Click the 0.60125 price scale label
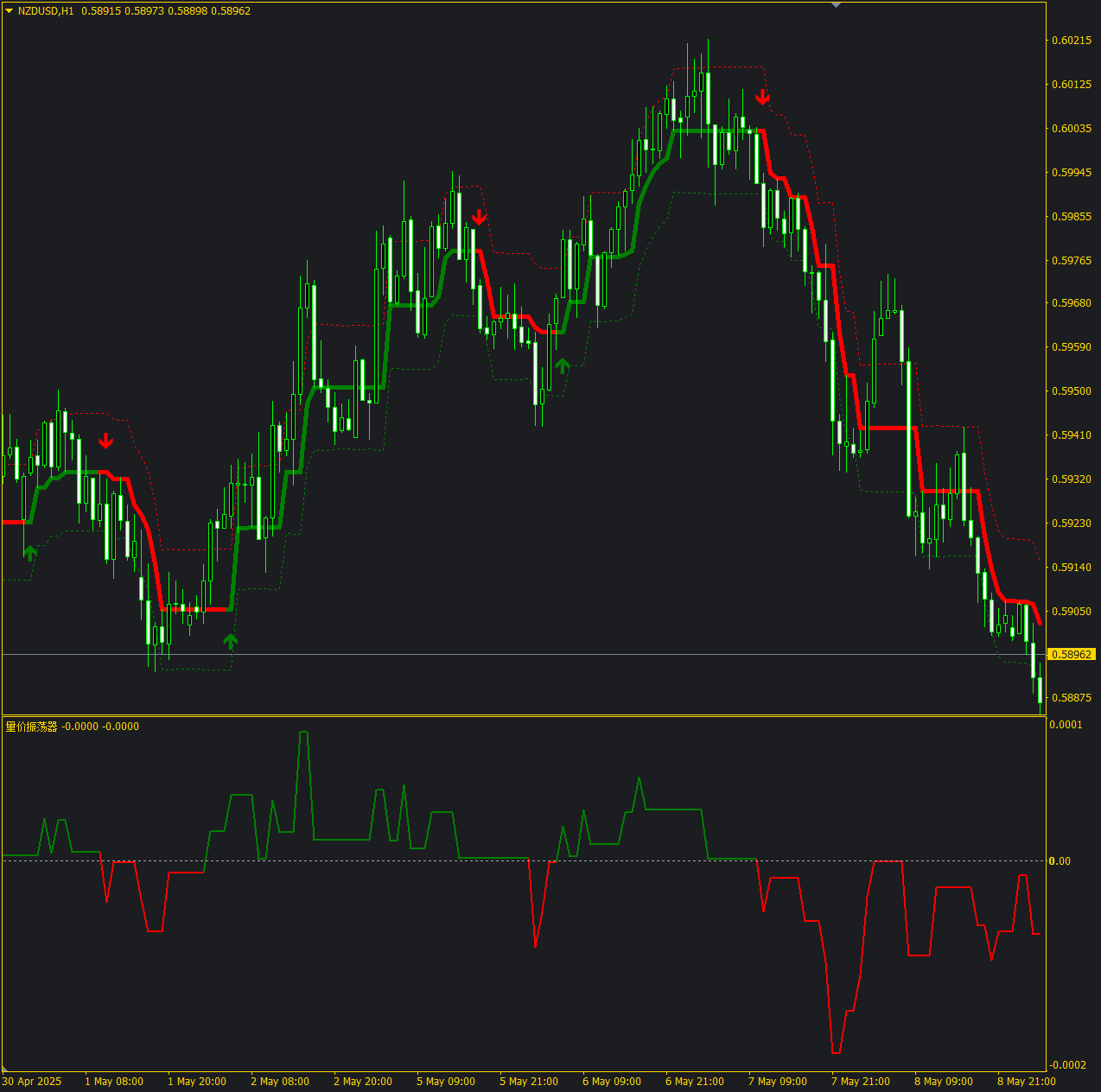The width and height of the screenshot is (1101, 1092). [1072, 84]
